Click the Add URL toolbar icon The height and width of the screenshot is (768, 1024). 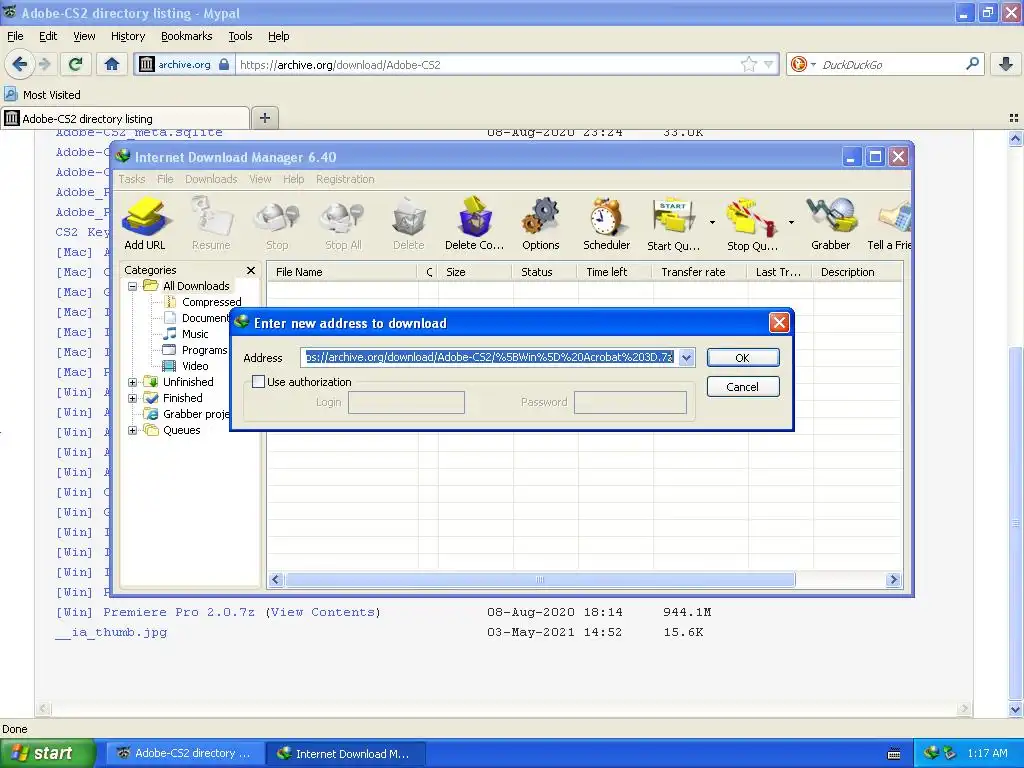coord(145,224)
